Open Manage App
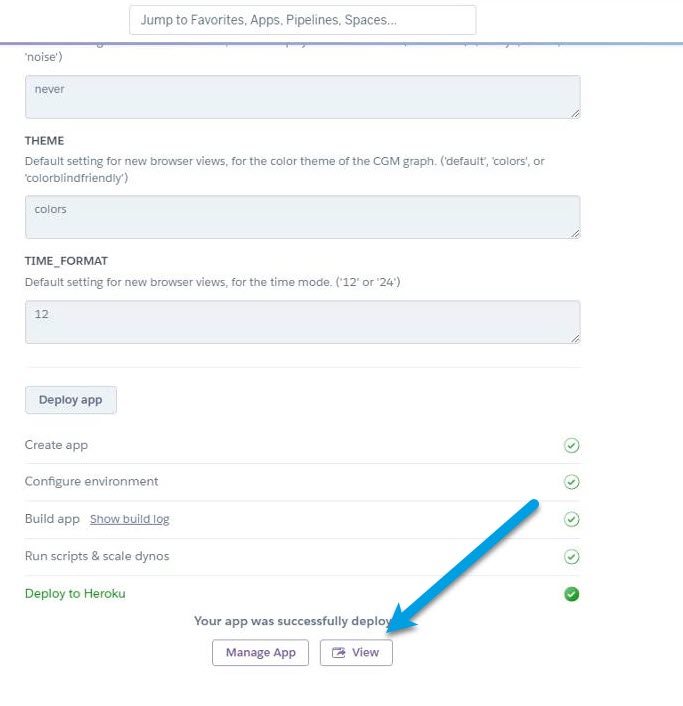This screenshot has height=706, width=683. [260, 652]
